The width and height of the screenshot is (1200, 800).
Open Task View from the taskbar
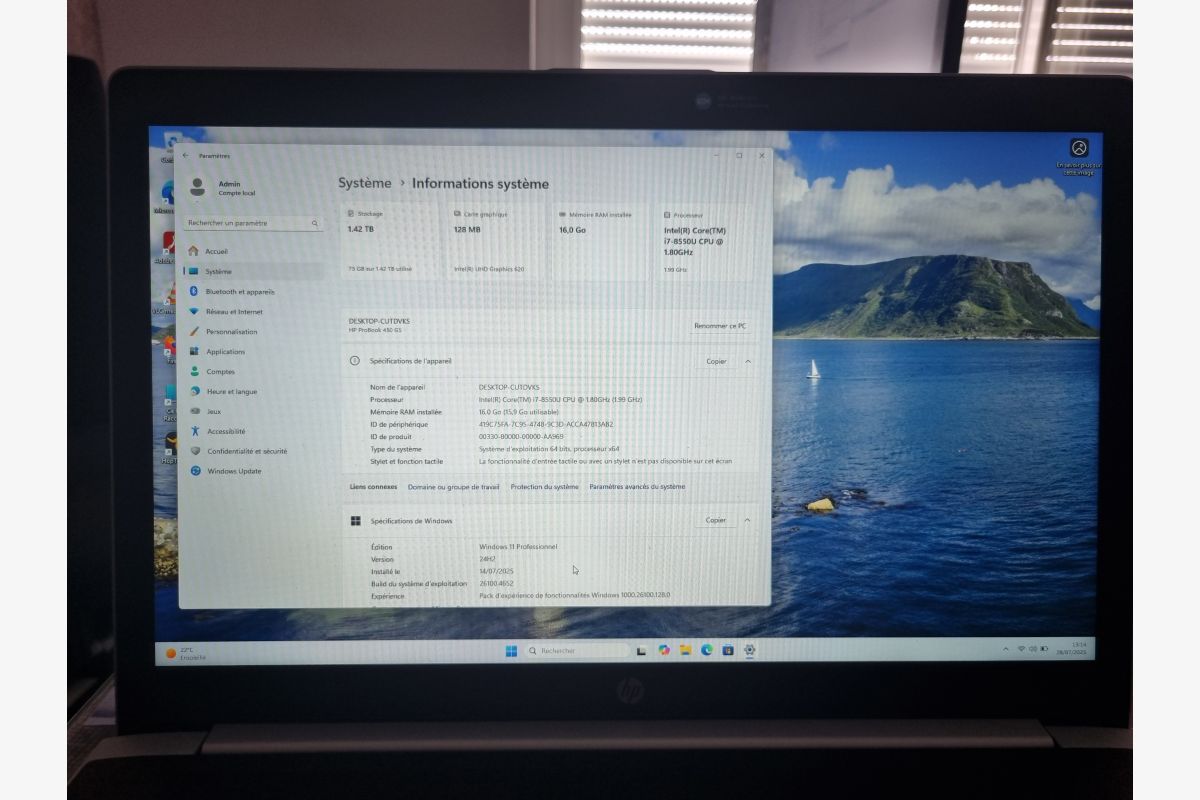coord(641,651)
